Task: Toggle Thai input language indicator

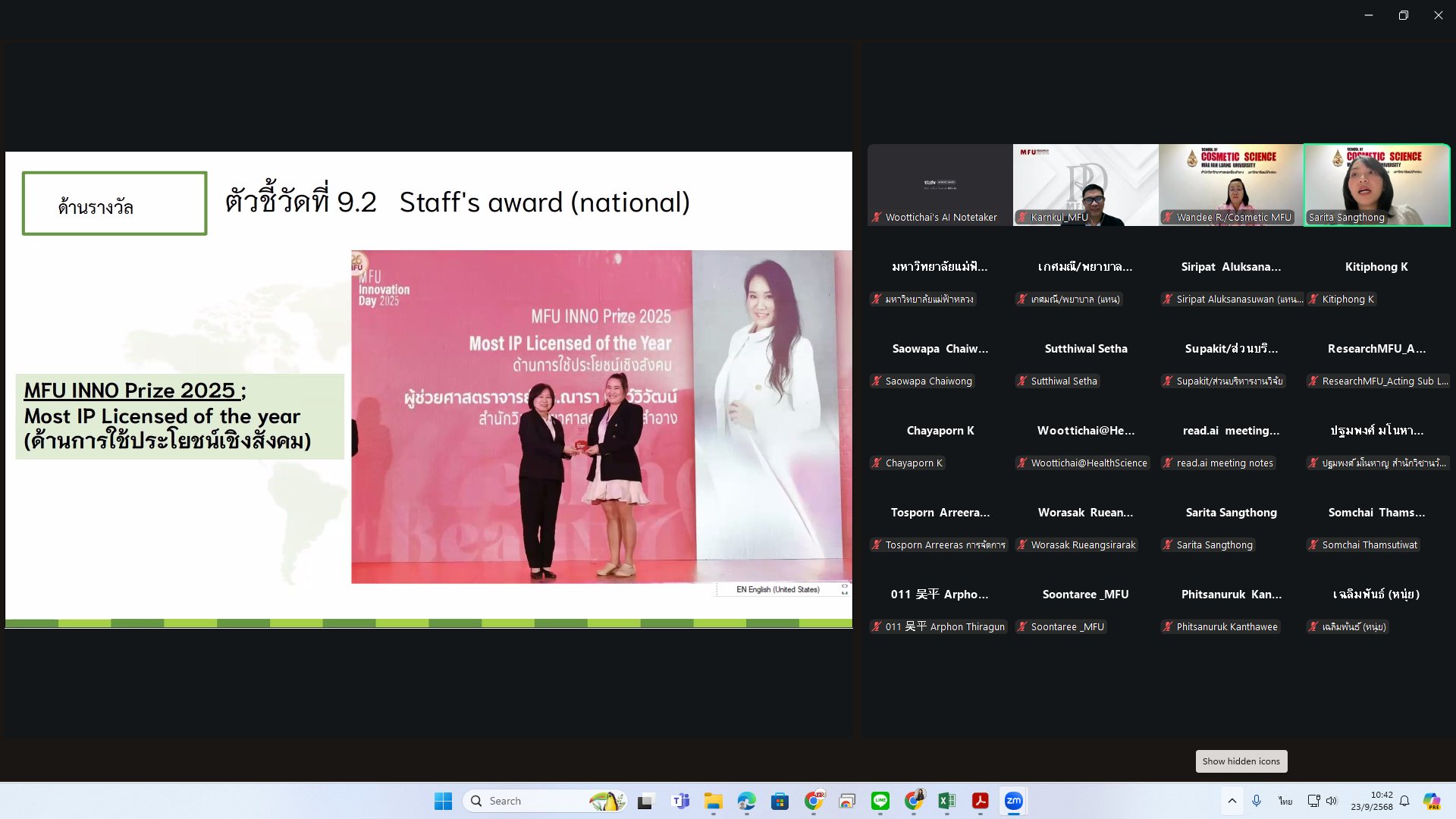Action: (x=1285, y=801)
